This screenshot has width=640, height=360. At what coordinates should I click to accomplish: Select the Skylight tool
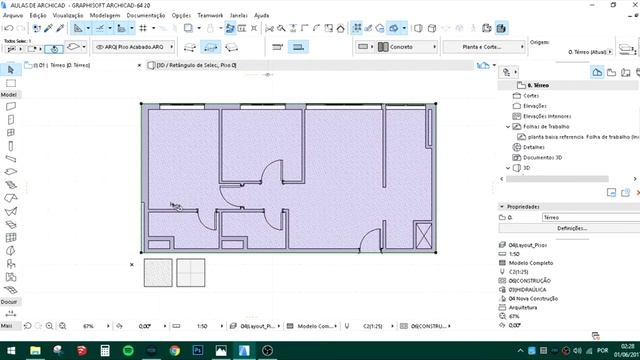[x=11, y=224]
